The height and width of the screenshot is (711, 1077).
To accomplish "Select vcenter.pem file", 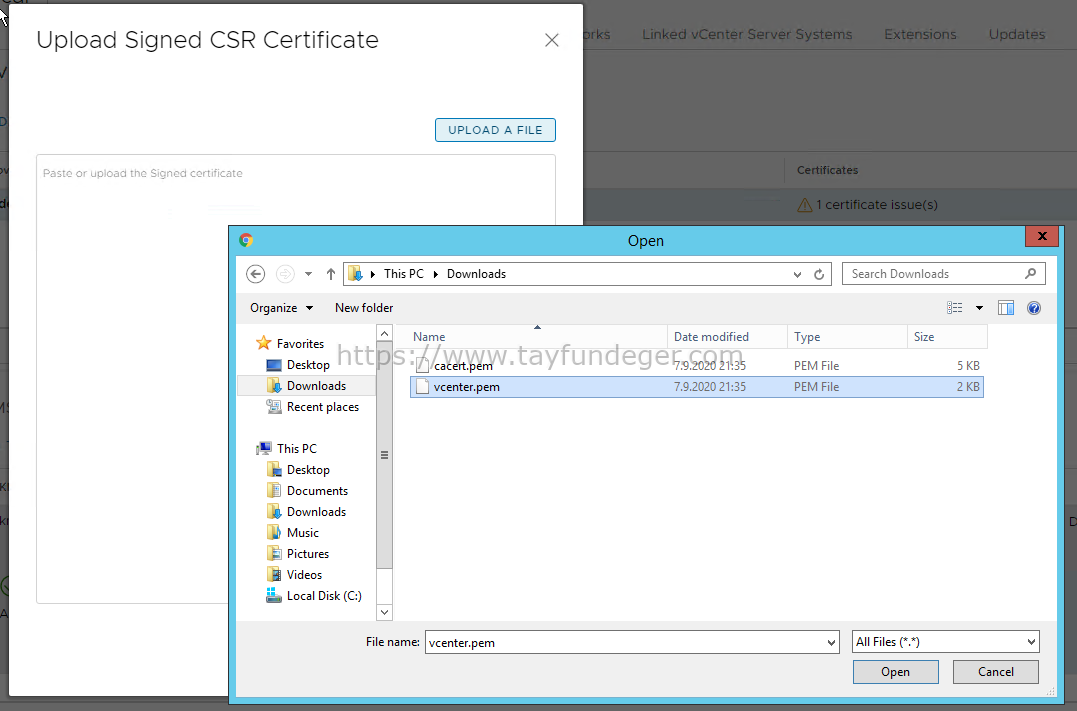I will pos(696,387).
